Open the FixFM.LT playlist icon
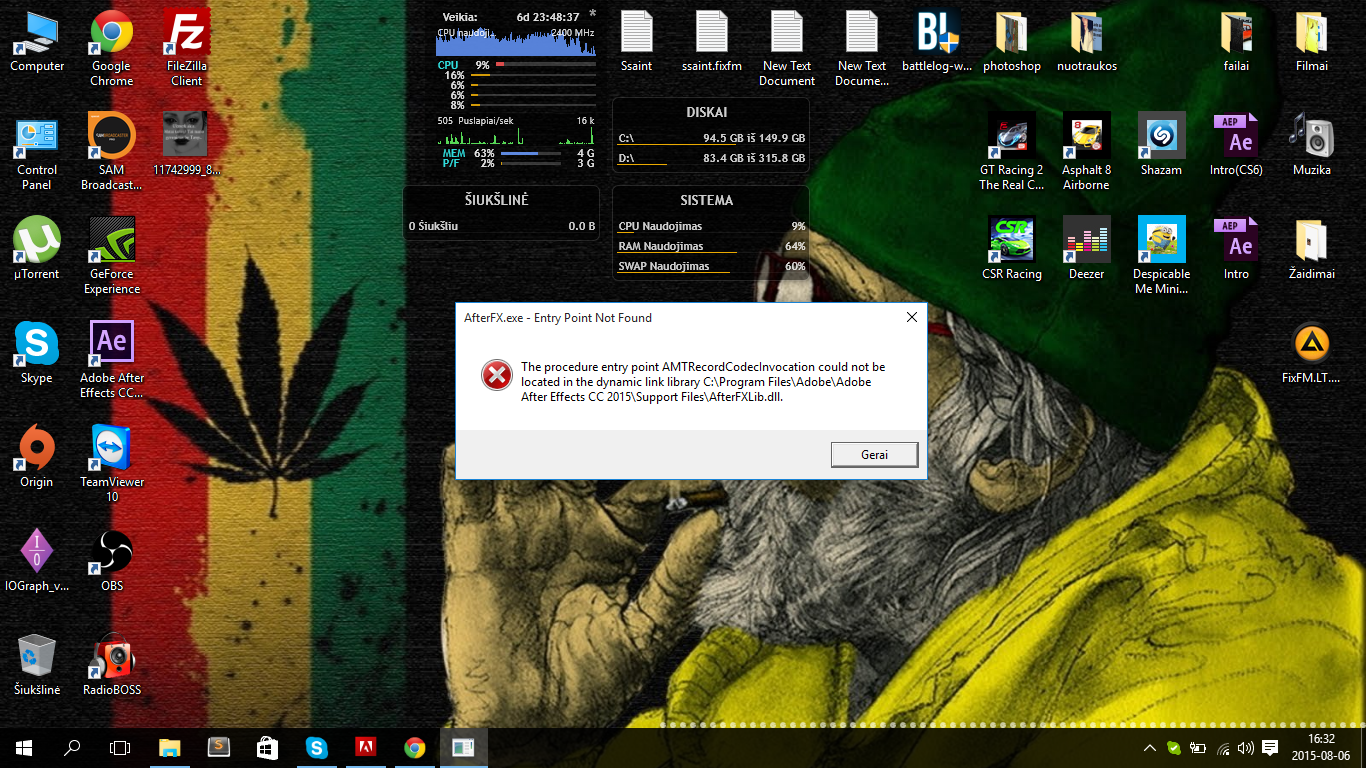This screenshot has height=768, width=1366. click(1311, 353)
